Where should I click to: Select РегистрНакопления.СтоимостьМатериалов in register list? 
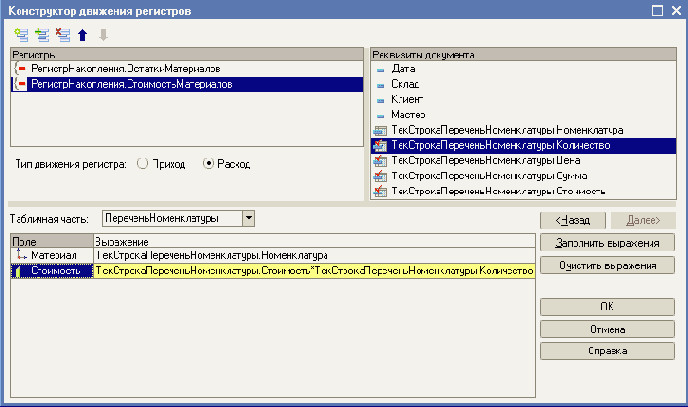[x=132, y=84]
